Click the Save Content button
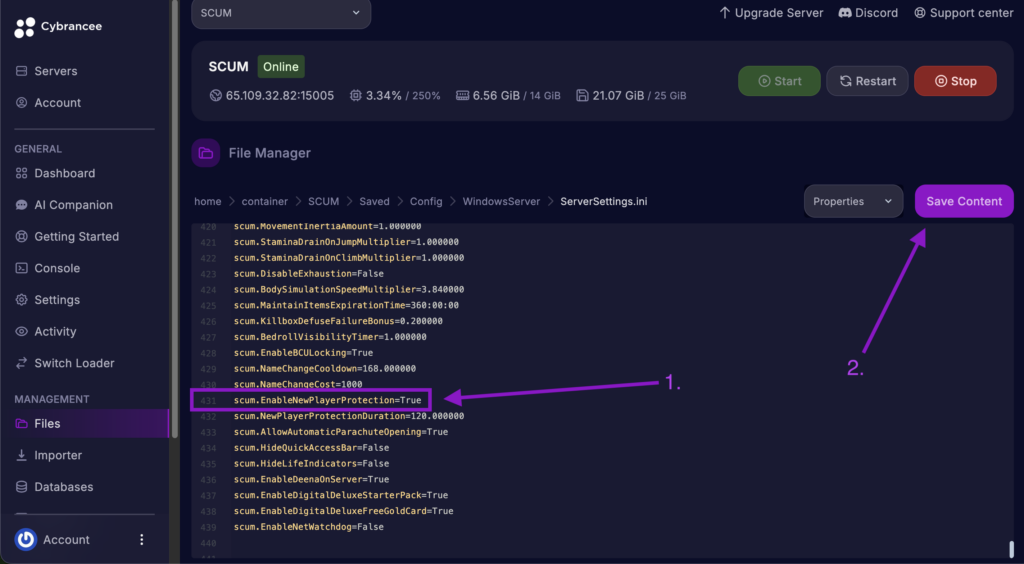The width and height of the screenshot is (1024, 564). click(x=964, y=201)
